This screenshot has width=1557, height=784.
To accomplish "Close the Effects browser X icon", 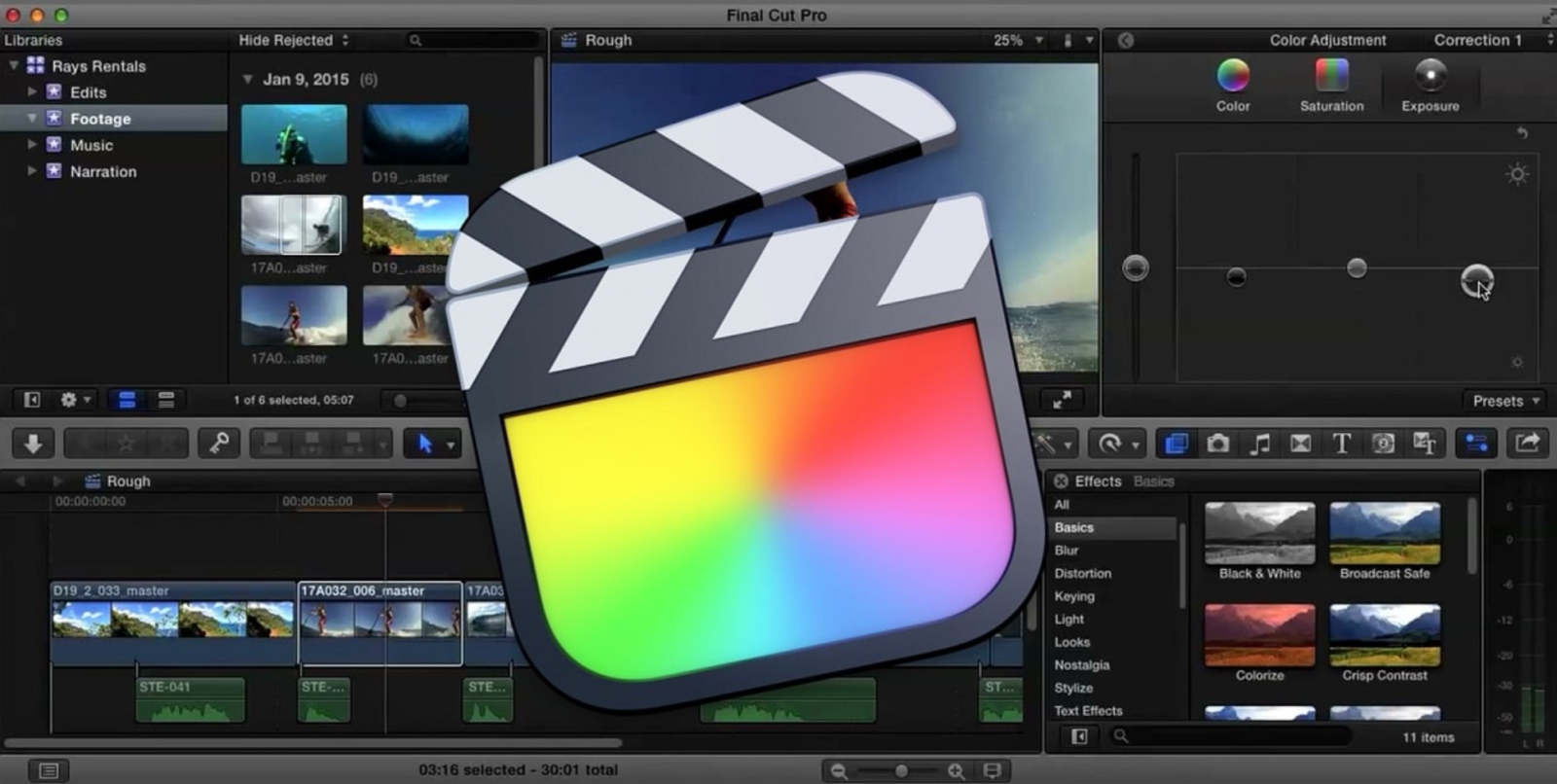I will click(x=1061, y=481).
